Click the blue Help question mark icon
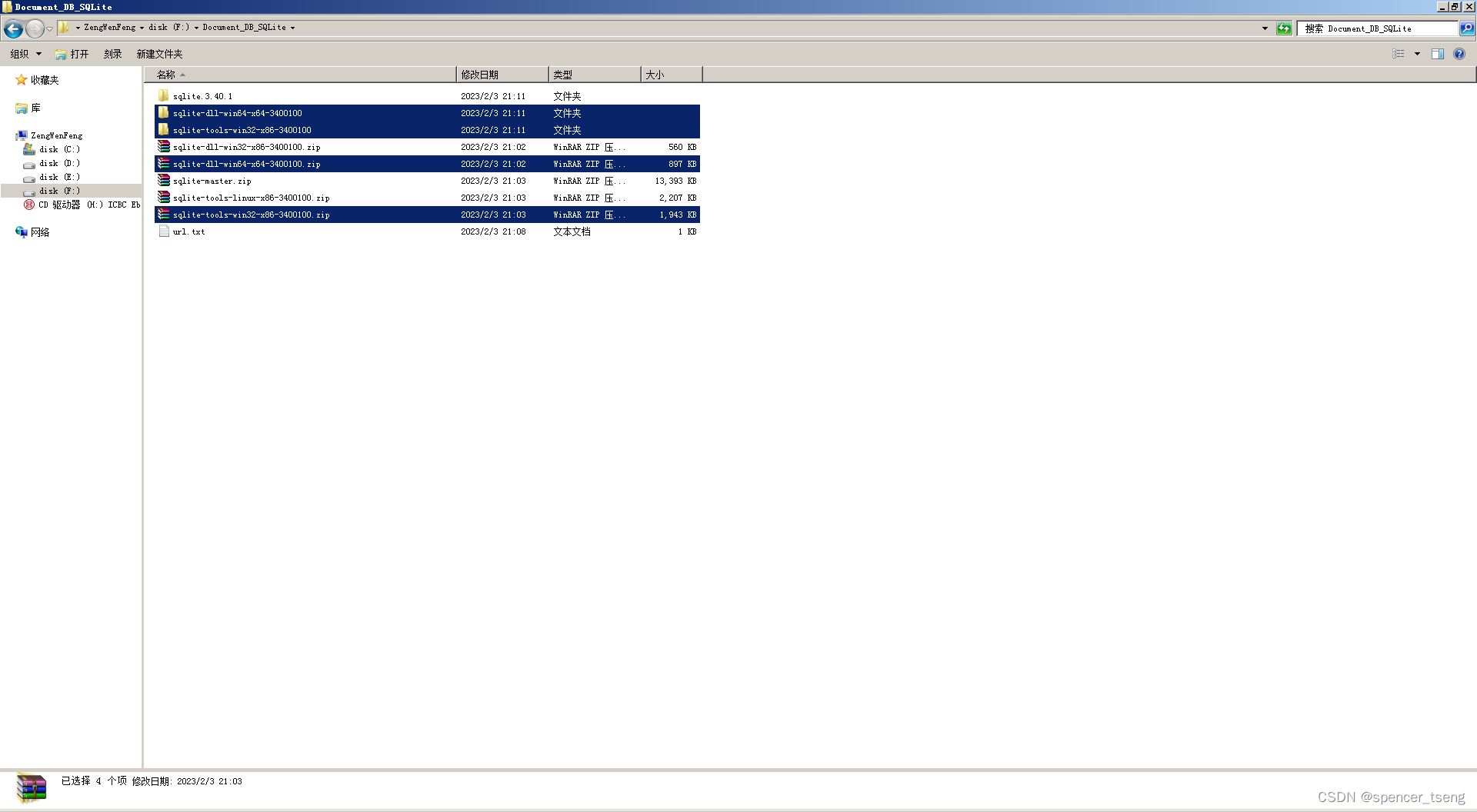Image resolution: width=1477 pixels, height=812 pixels. [x=1459, y=54]
